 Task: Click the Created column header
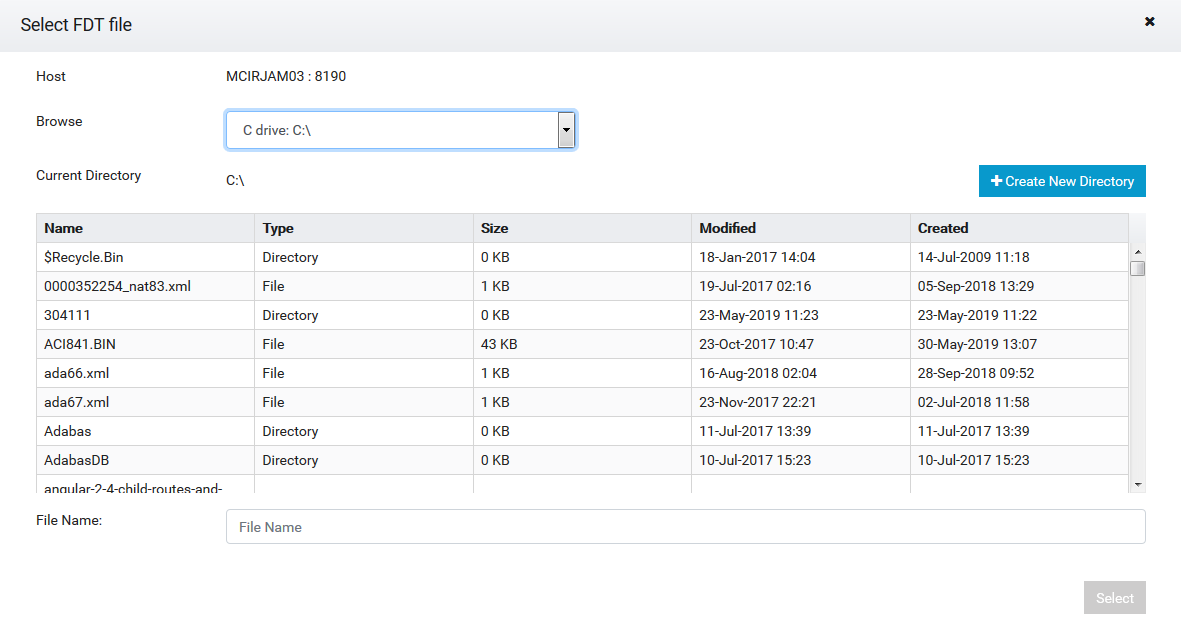[943, 228]
